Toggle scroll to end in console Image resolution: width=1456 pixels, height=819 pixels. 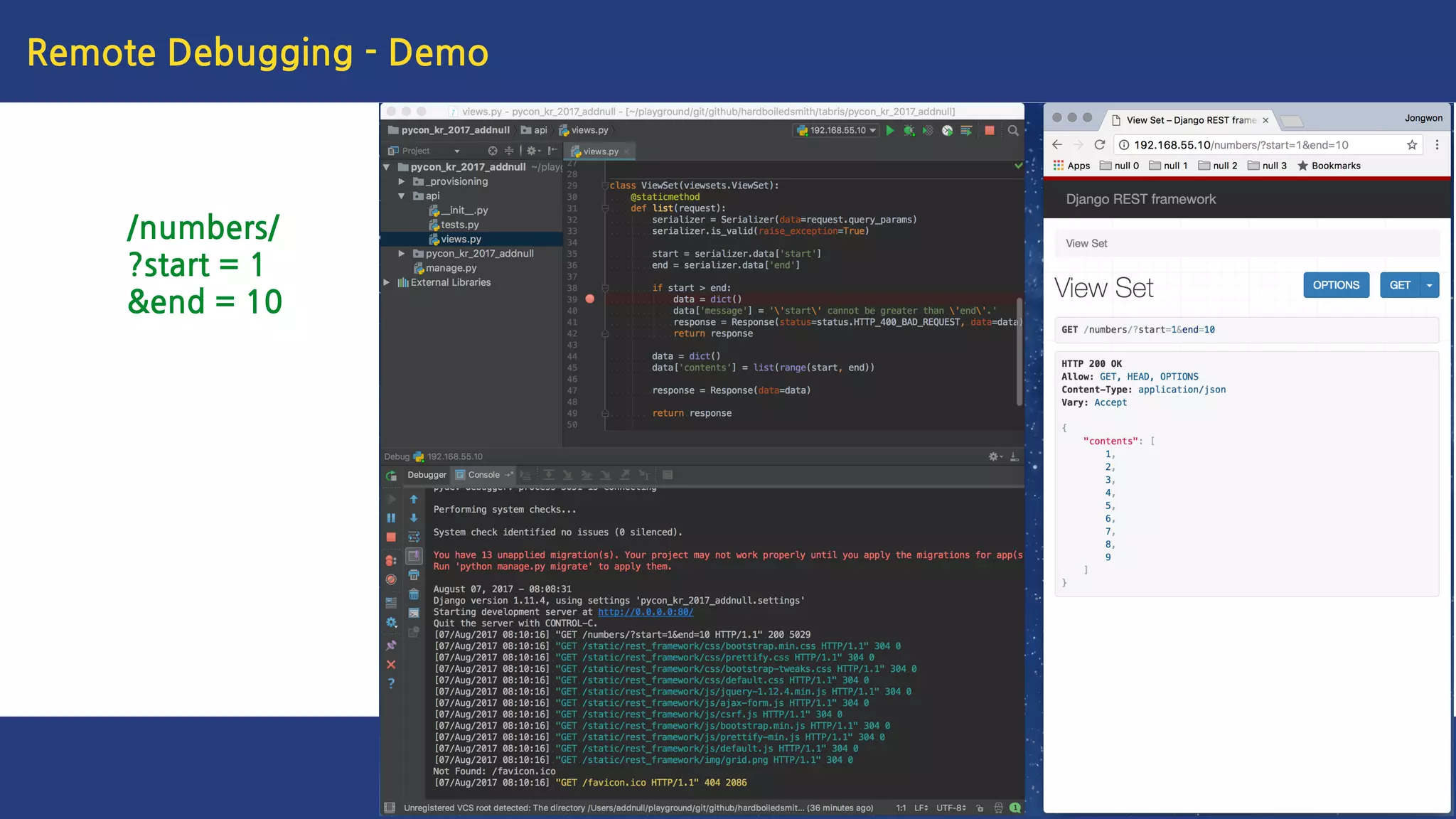[414, 556]
